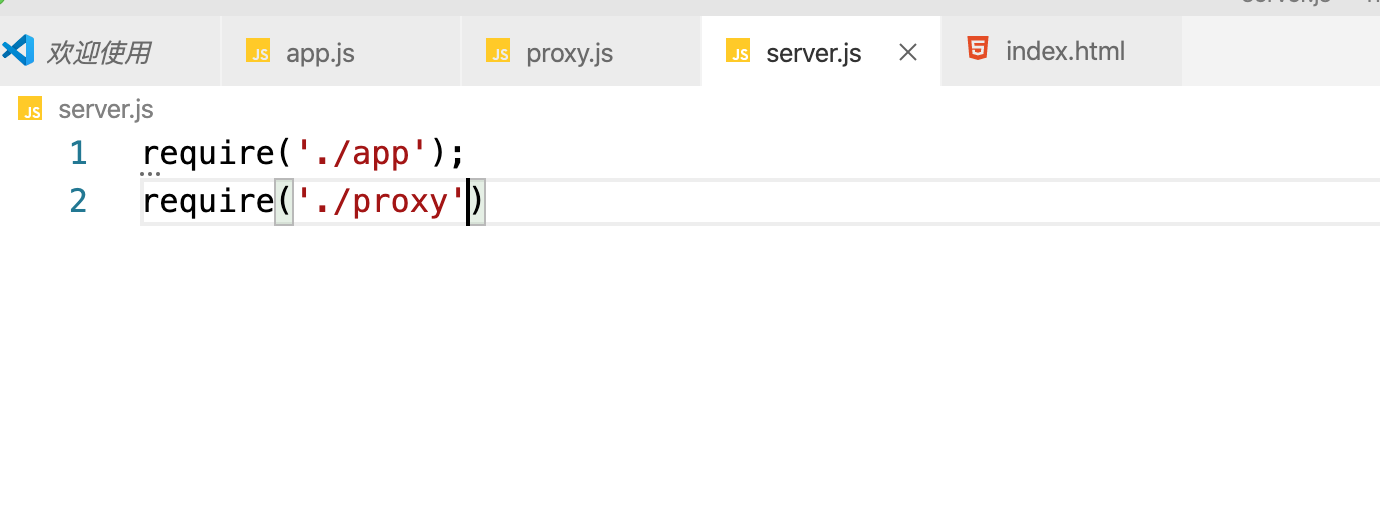Click the JS icon on server.js tab
Screen dimensions: 1380x524
tap(738, 51)
